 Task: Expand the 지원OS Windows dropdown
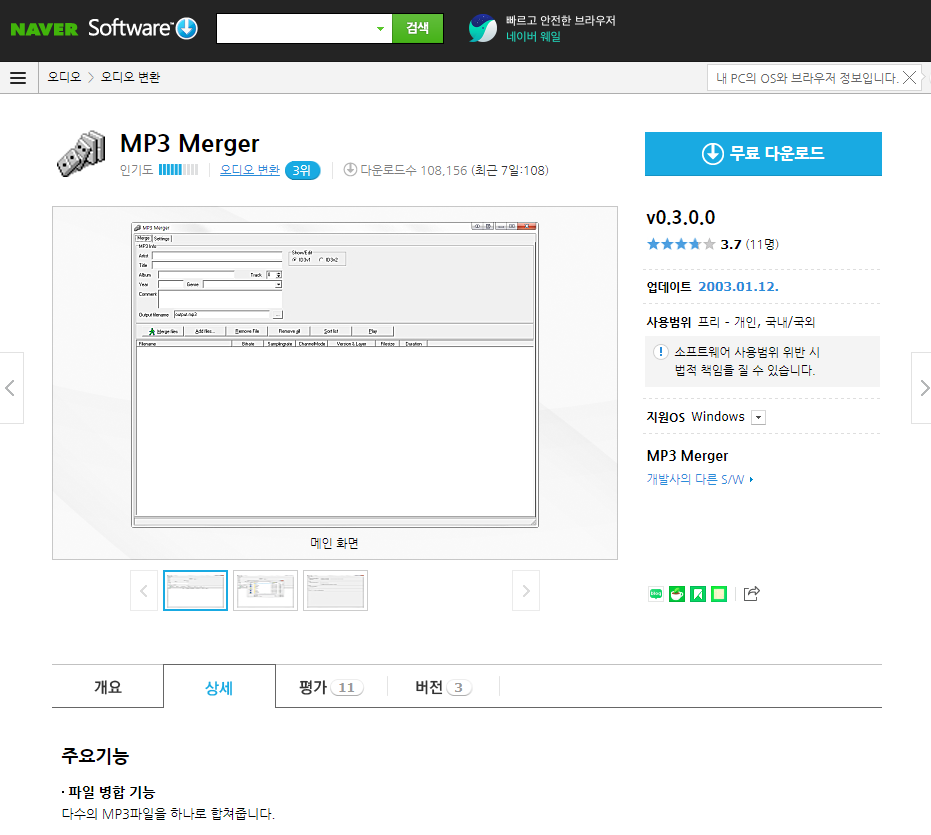(x=758, y=418)
